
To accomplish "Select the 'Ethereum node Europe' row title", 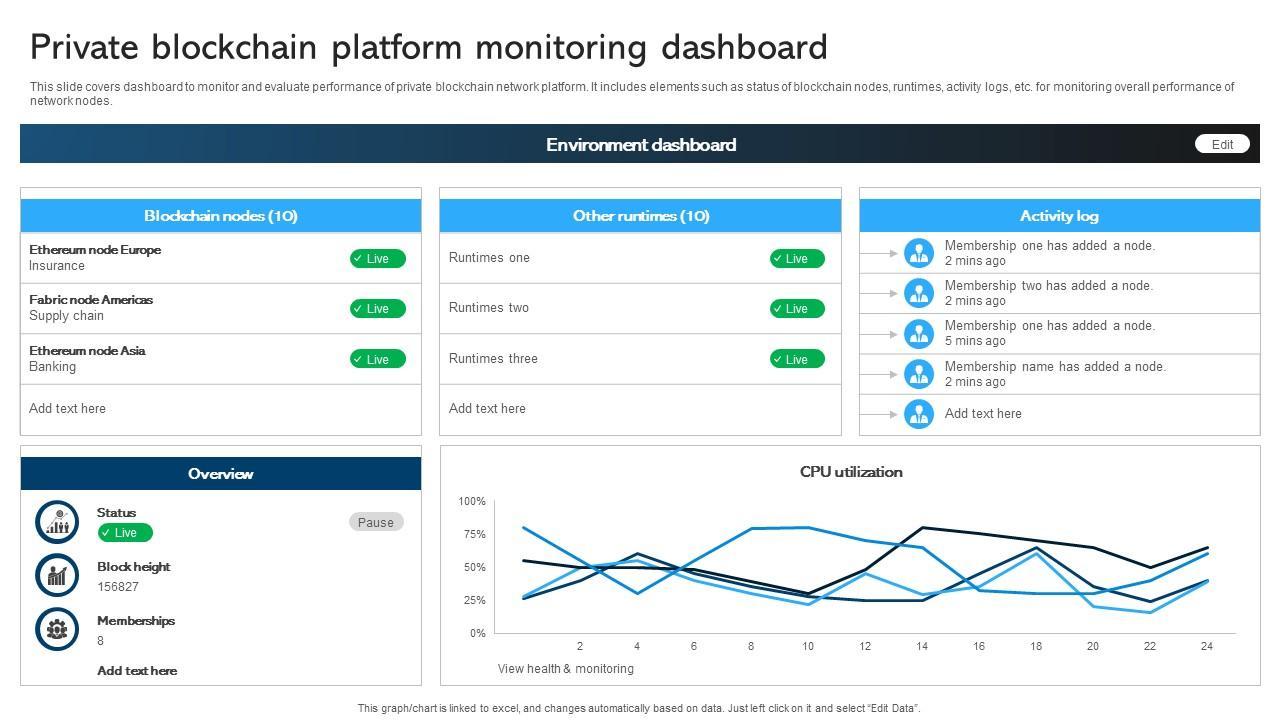I will [x=95, y=250].
